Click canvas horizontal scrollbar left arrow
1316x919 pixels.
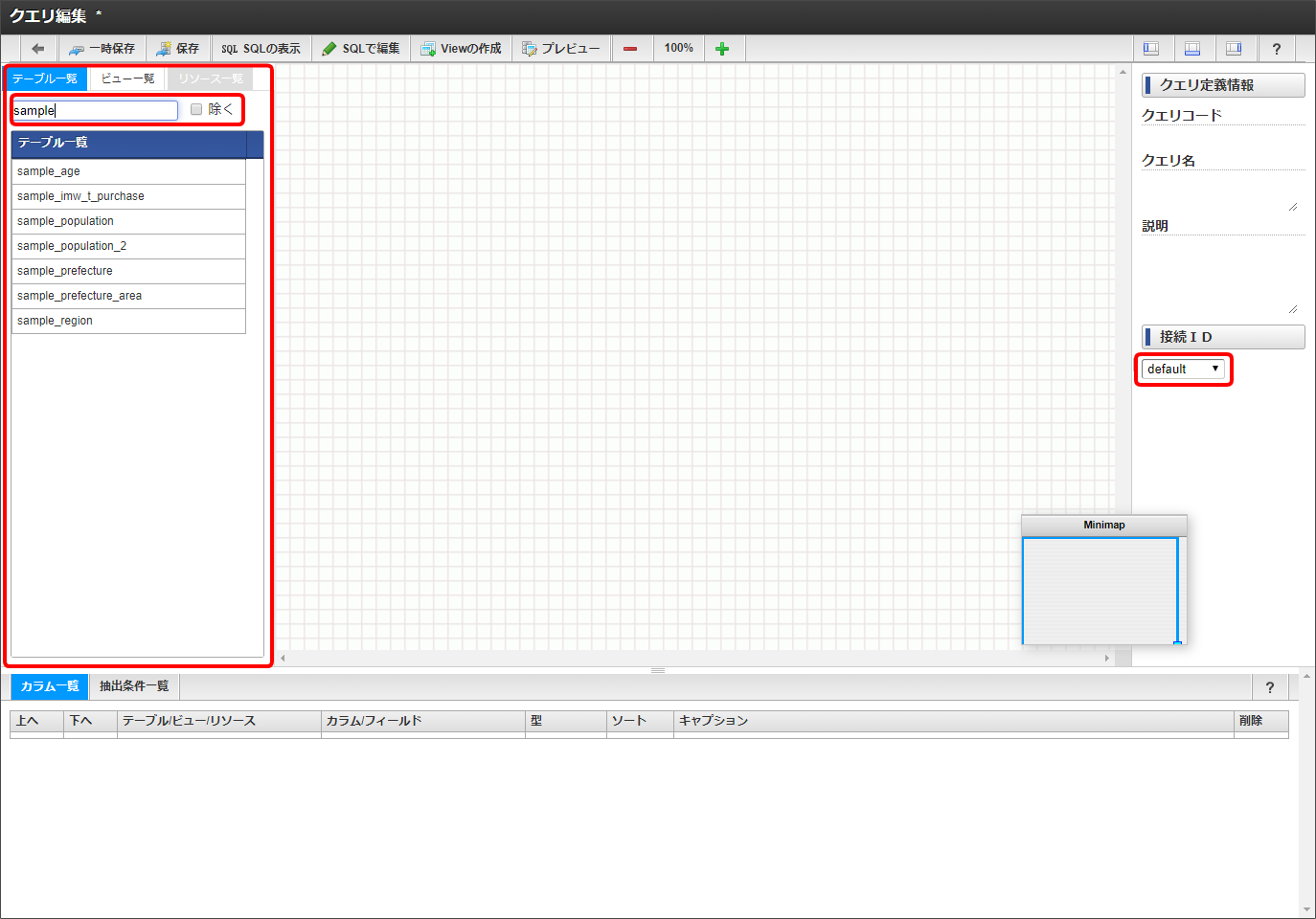tap(283, 658)
